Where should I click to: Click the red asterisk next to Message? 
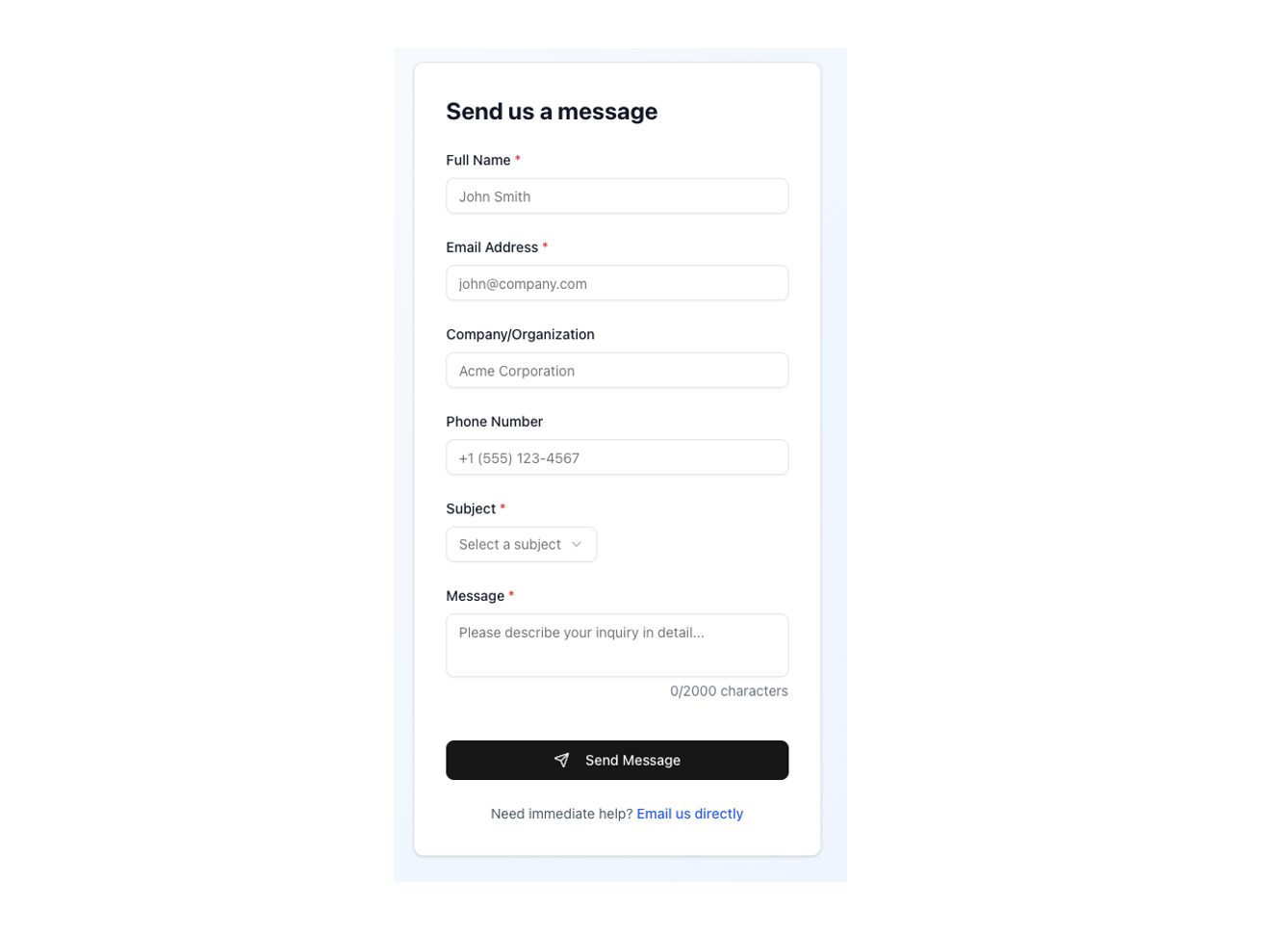tap(511, 595)
